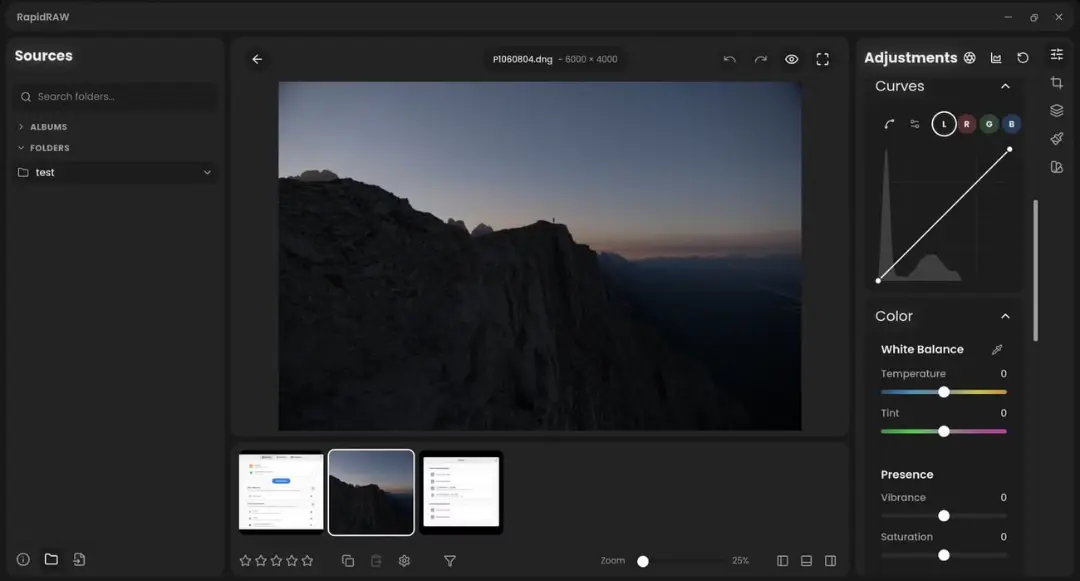
Task: Copy adjustments with the copy icon
Action: (x=348, y=561)
